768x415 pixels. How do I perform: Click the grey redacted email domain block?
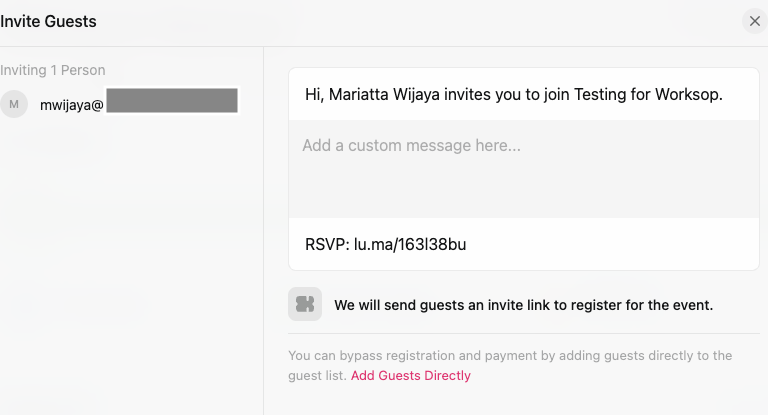(172, 100)
